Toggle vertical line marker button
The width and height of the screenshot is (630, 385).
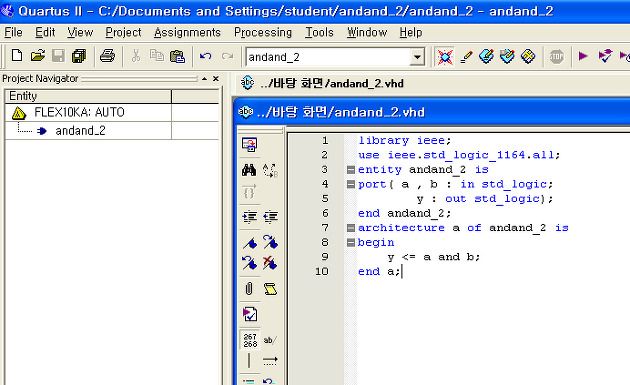tap(249, 360)
